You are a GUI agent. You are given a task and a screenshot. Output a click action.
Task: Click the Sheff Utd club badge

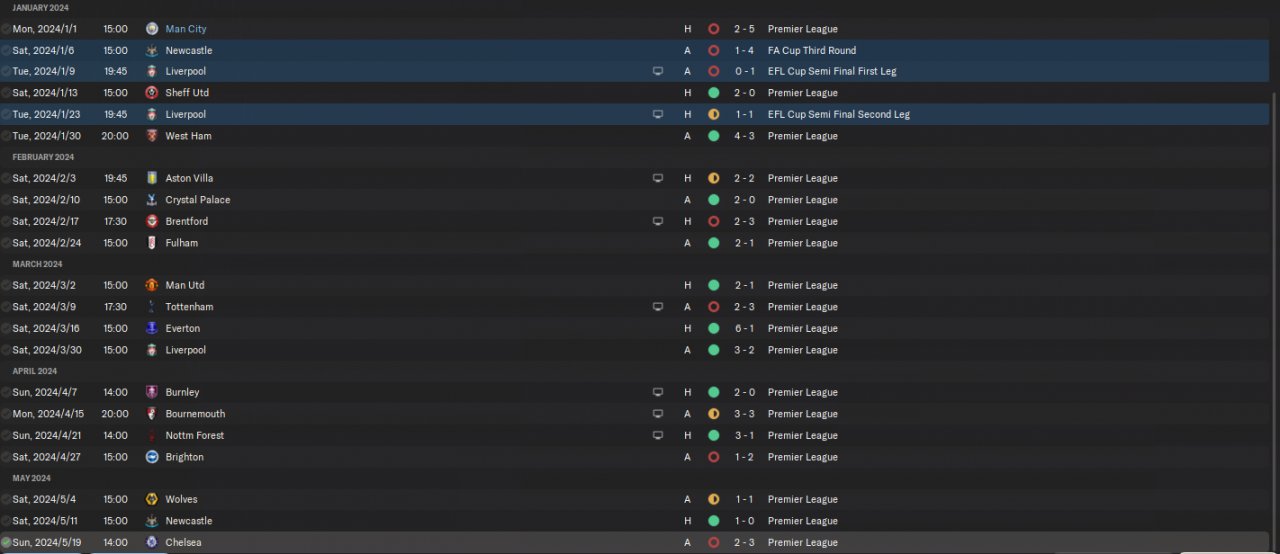tap(151, 93)
